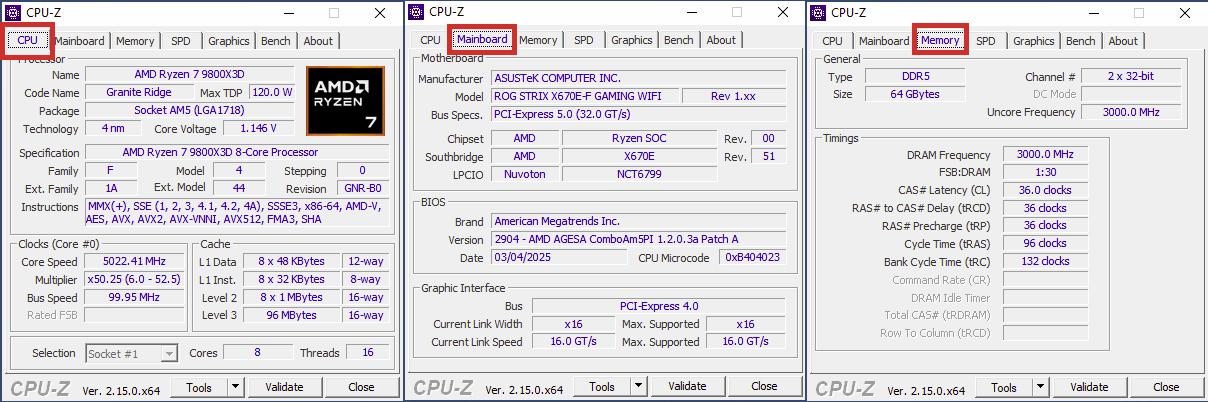Click the Core Speed value 5022.41 MHz
The height and width of the screenshot is (402, 1208).
pos(135,262)
